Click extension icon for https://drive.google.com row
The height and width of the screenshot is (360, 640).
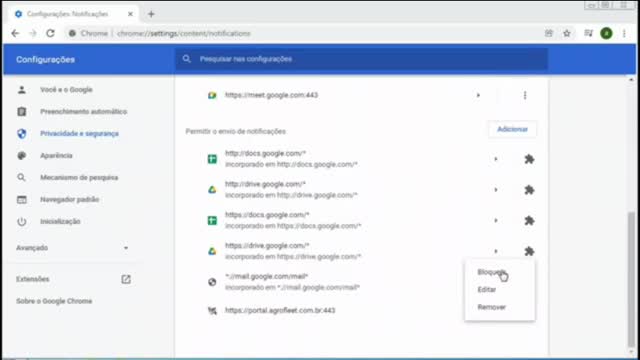click(529, 251)
